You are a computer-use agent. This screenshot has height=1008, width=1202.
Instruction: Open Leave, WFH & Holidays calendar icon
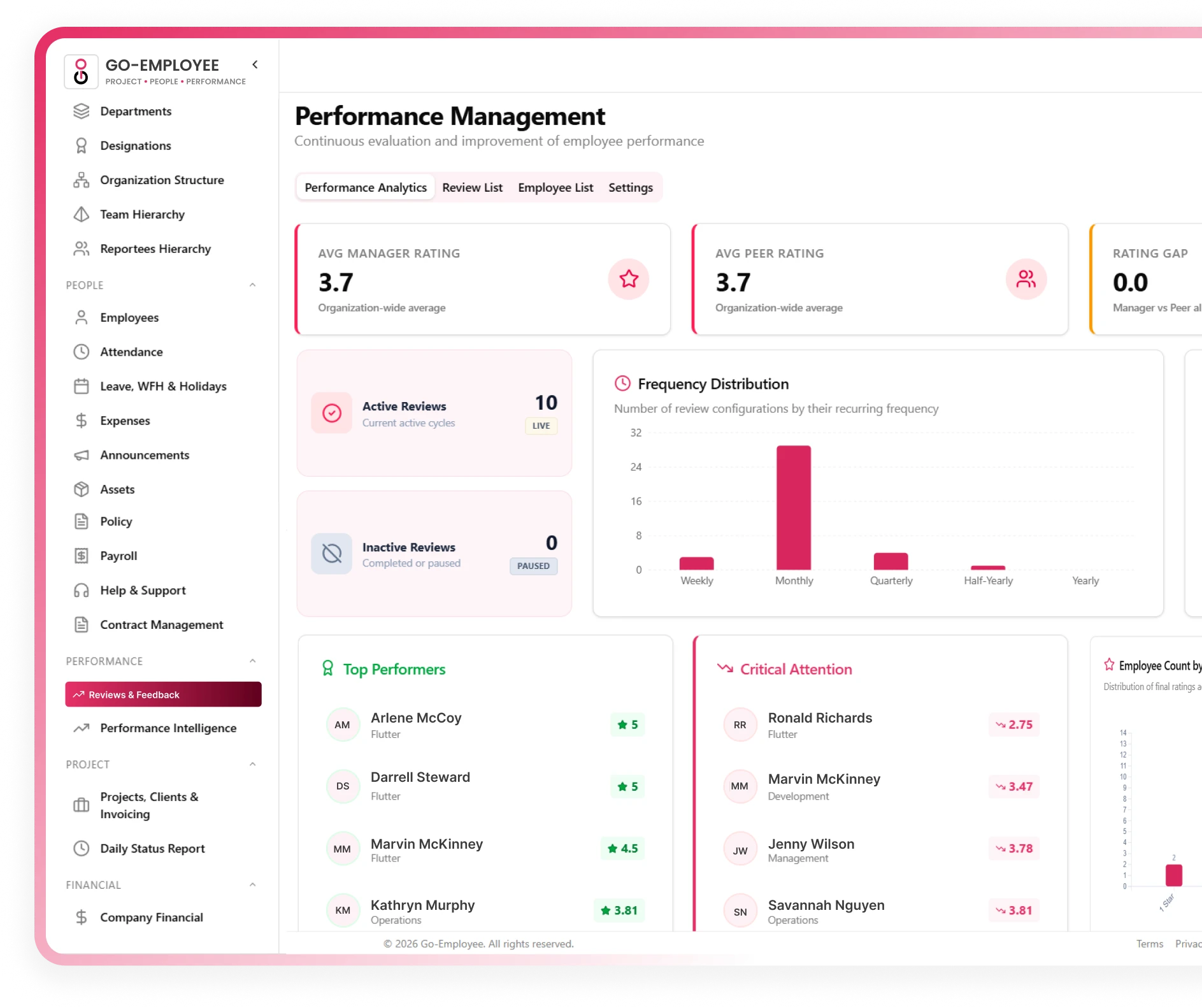(81, 387)
